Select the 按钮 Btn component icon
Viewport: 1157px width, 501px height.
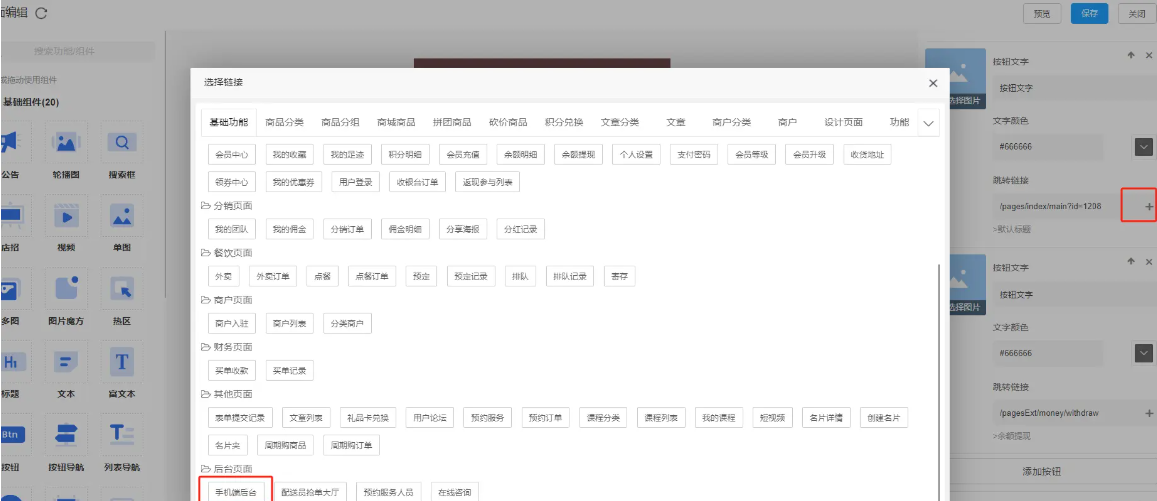coord(13,435)
